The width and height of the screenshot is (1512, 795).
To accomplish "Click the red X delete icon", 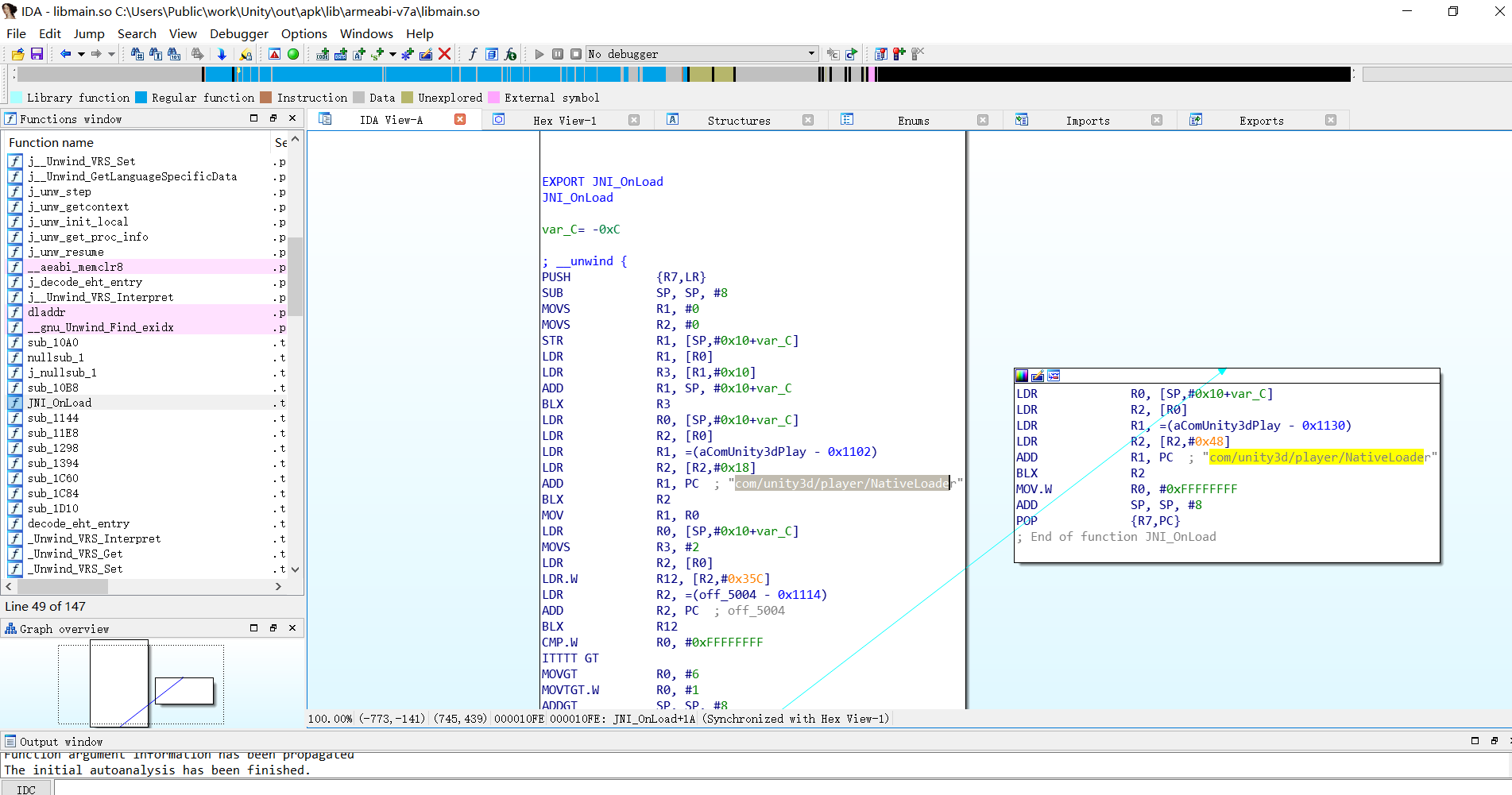I will pyautogui.click(x=445, y=54).
